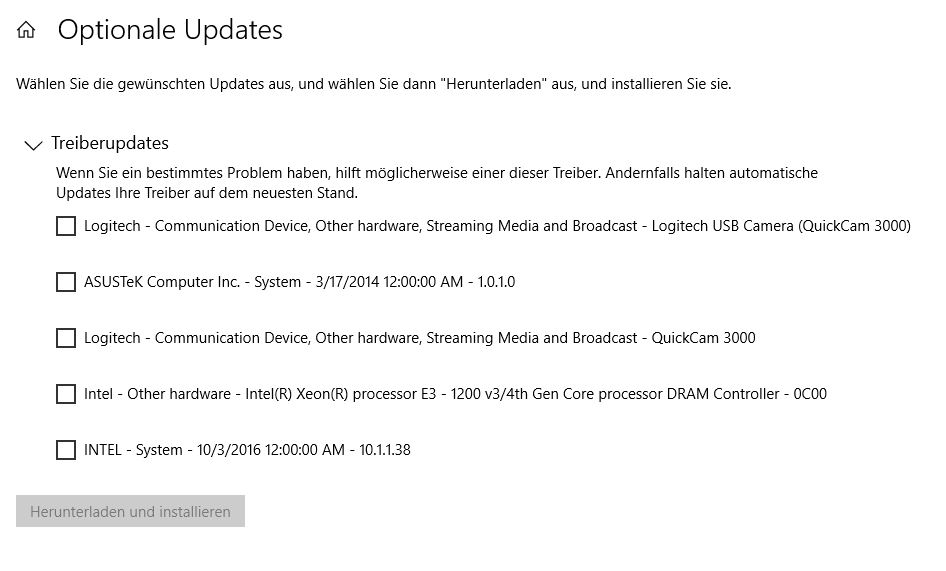Click the Herunterladen und installieren button

click(x=130, y=511)
